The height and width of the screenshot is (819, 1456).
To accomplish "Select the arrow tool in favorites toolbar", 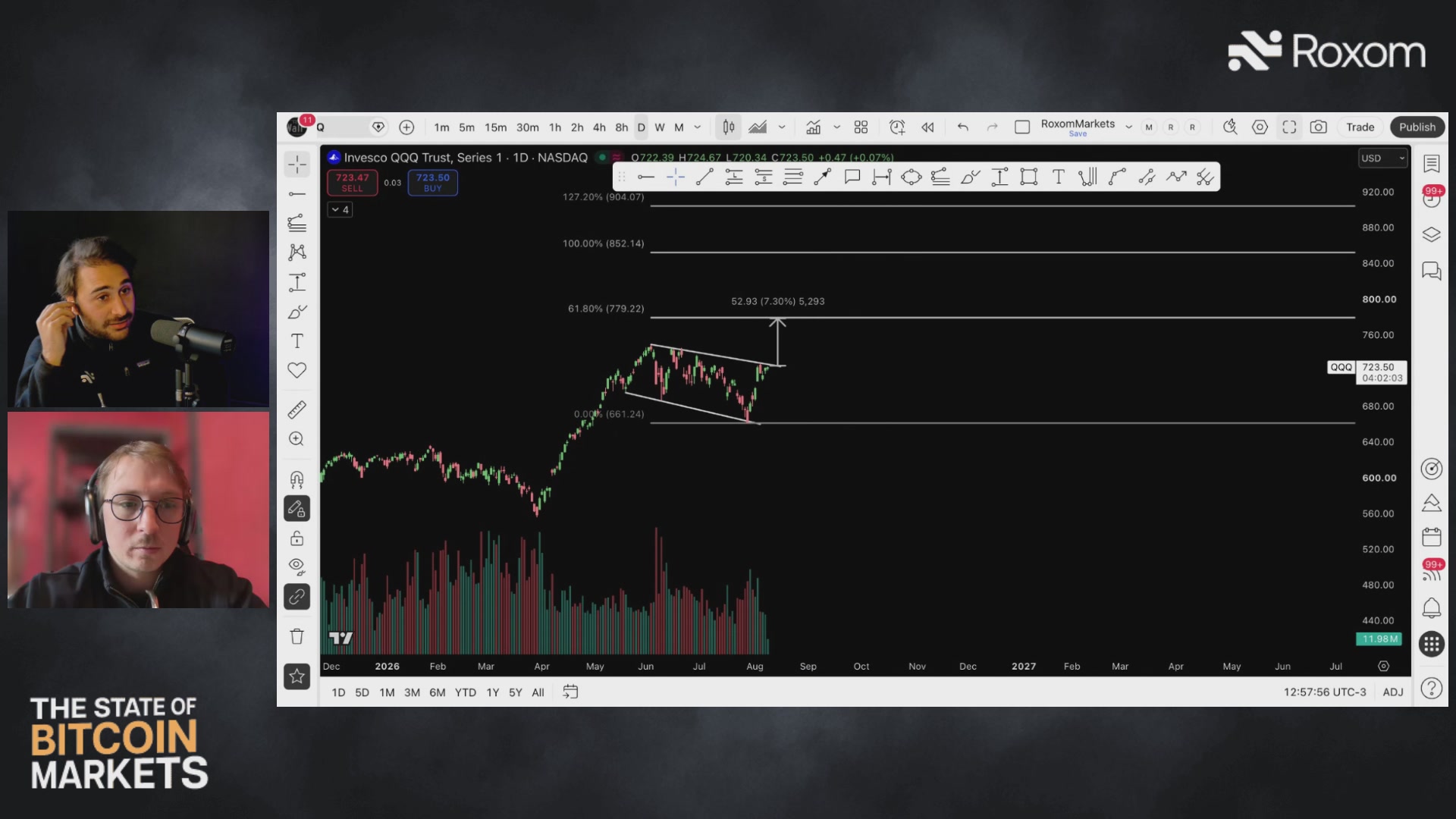I will [x=823, y=177].
